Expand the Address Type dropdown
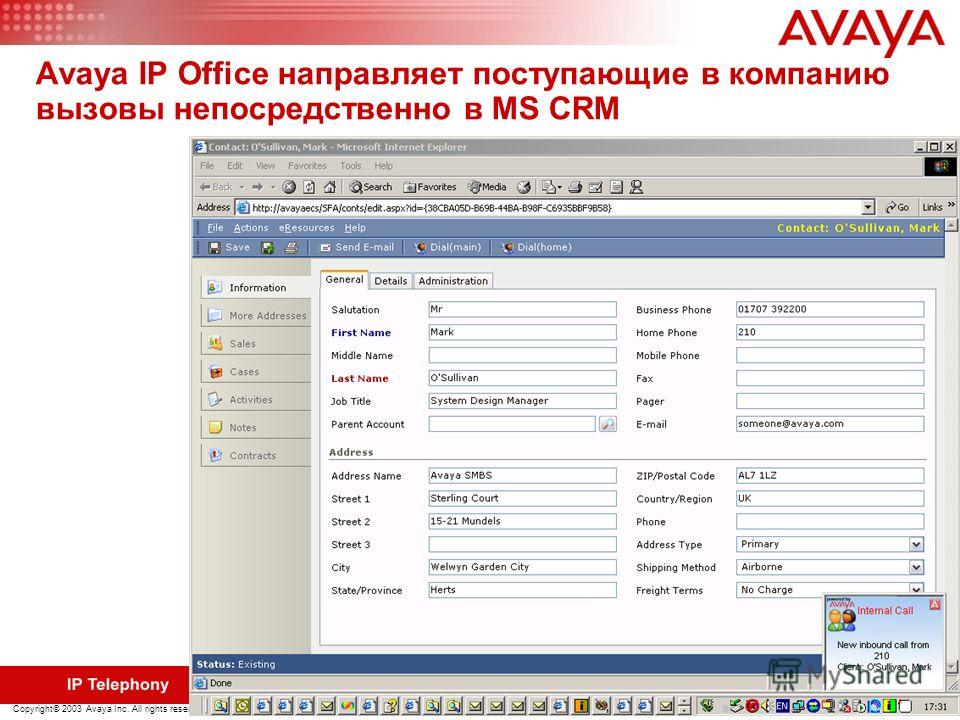Viewport: 960px width, 720px height. 916,544
